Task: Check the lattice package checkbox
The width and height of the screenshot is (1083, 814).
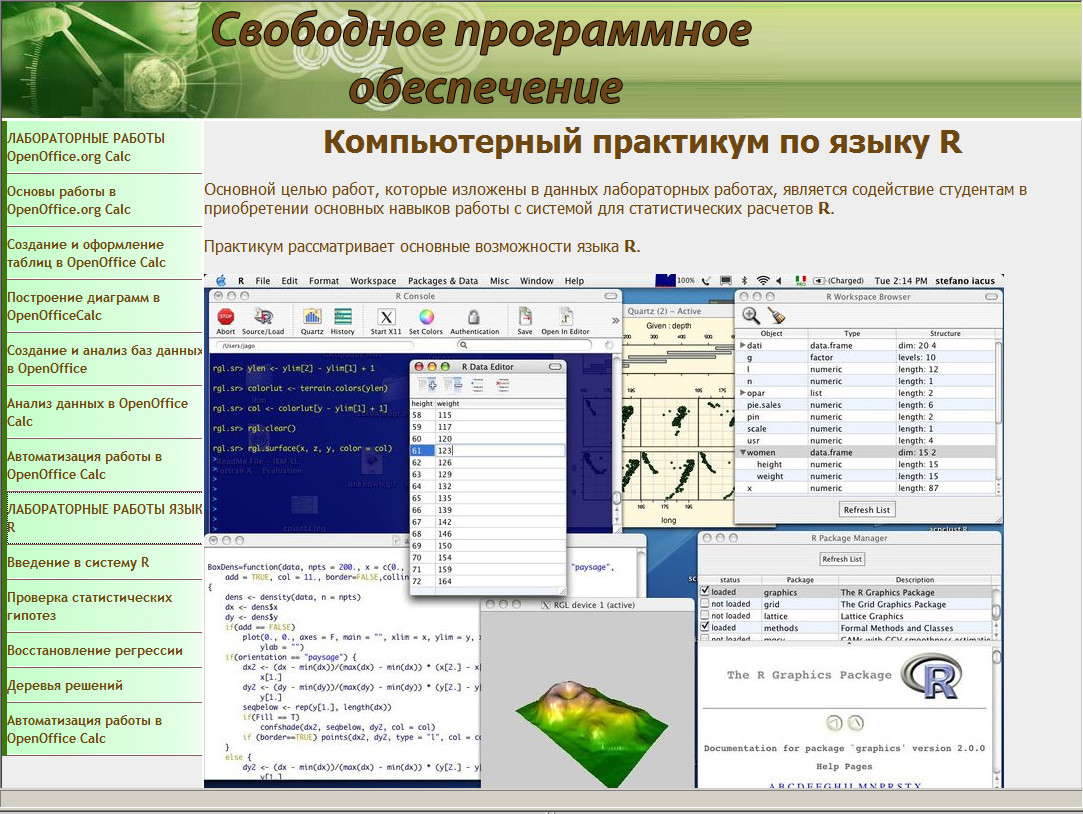Action: pyautogui.click(x=705, y=614)
